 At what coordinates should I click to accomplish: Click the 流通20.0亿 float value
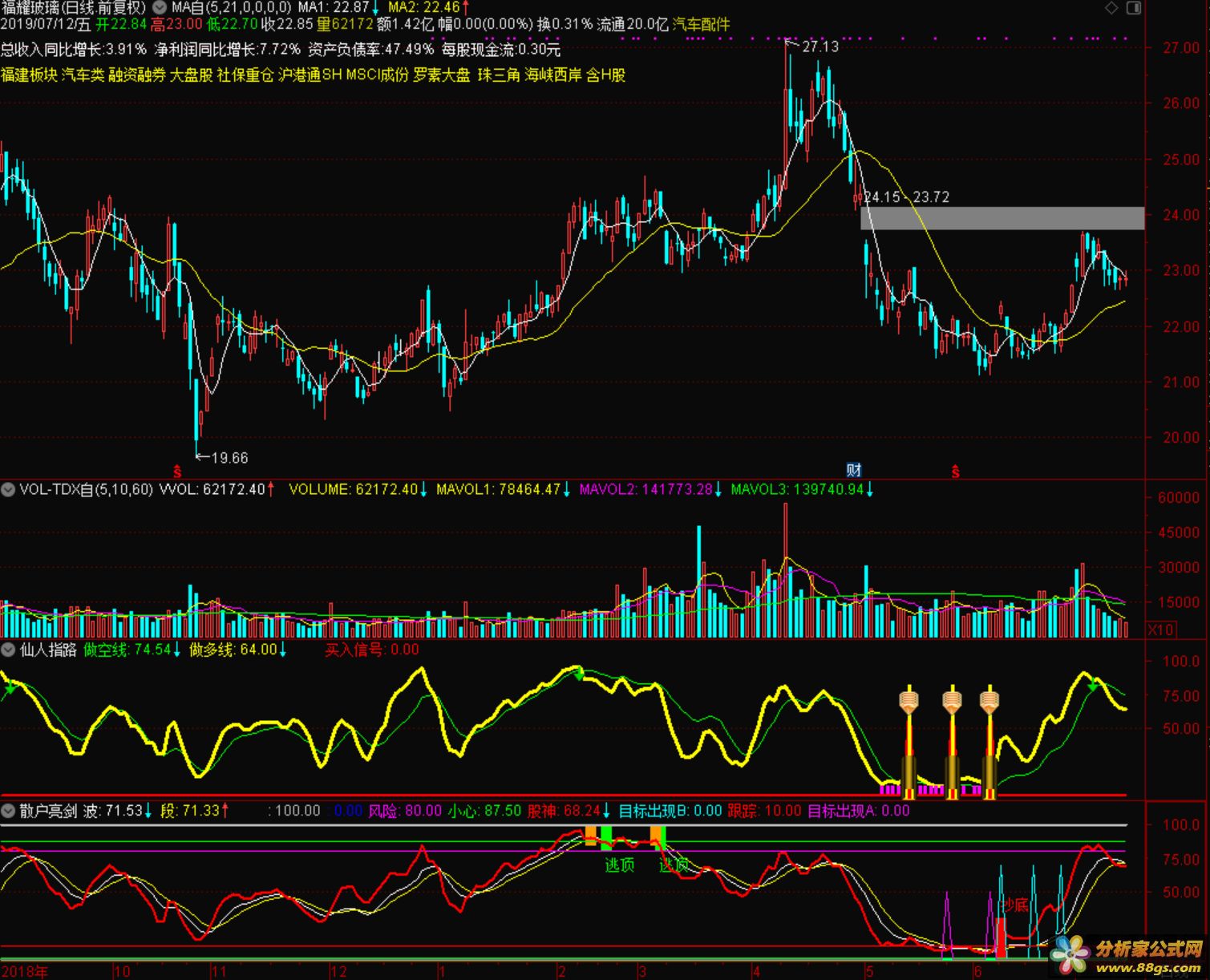(x=633, y=25)
